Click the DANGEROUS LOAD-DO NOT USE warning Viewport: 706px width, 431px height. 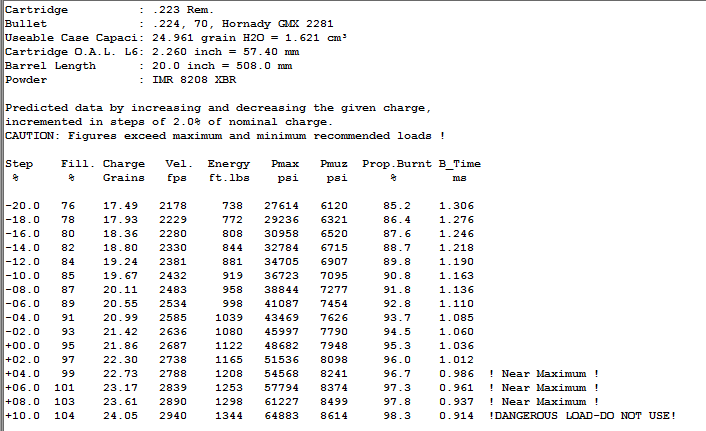pos(583,415)
